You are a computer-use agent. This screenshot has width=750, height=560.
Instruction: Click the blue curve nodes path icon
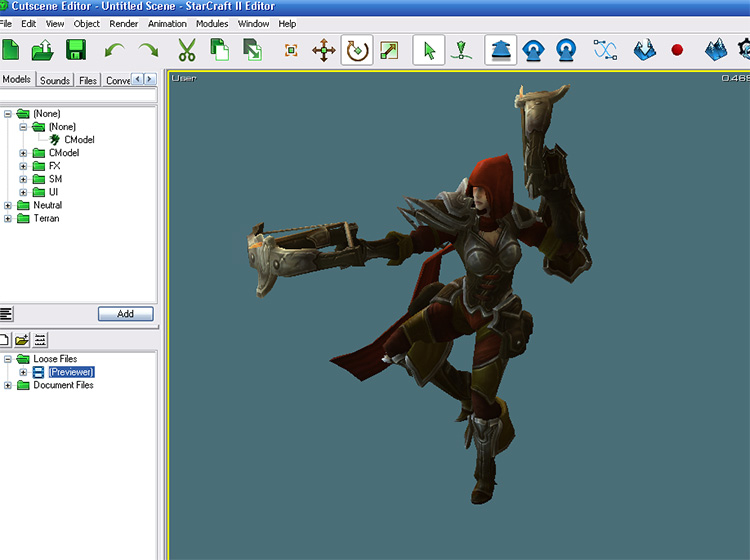tap(605, 50)
